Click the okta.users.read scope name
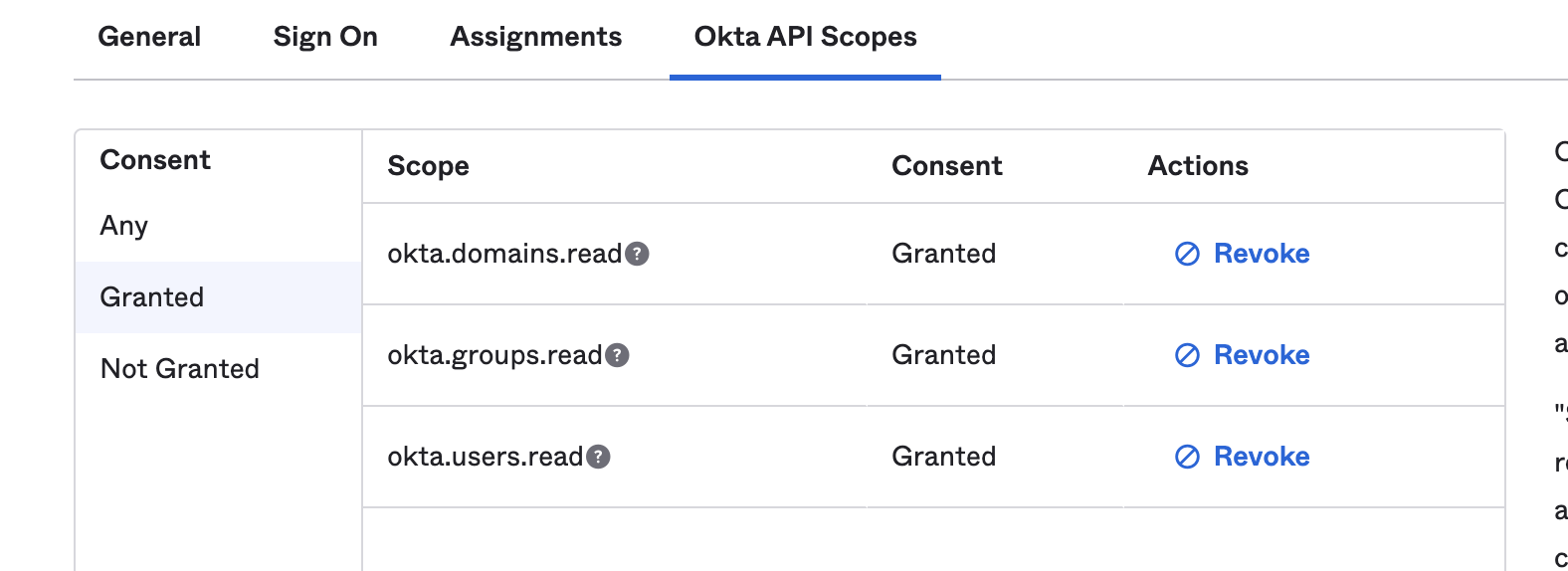This screenshot has height=571, width=1568. tap(485, 457)
